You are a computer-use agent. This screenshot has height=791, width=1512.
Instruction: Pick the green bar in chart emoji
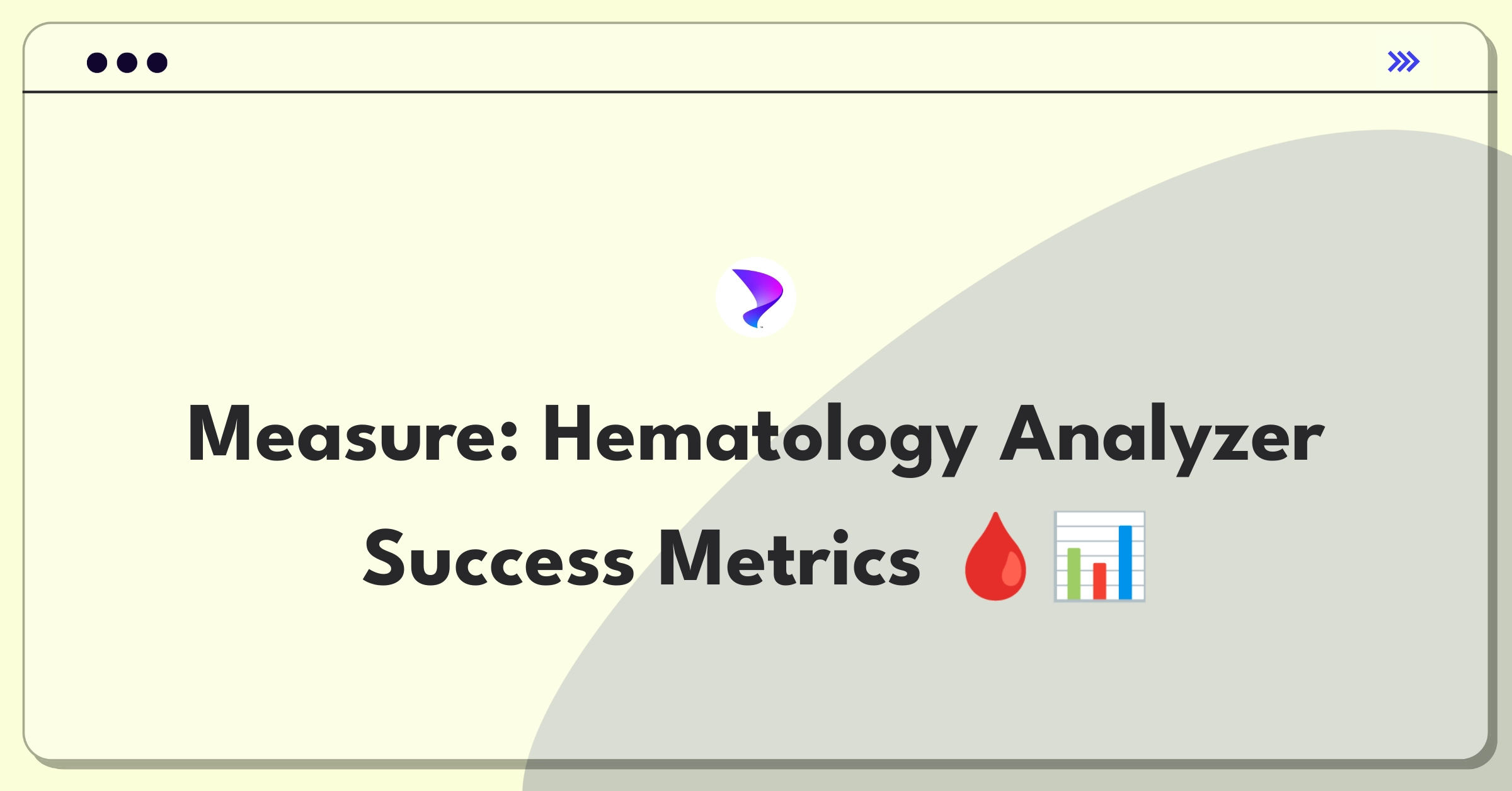tap(1074, 574)
